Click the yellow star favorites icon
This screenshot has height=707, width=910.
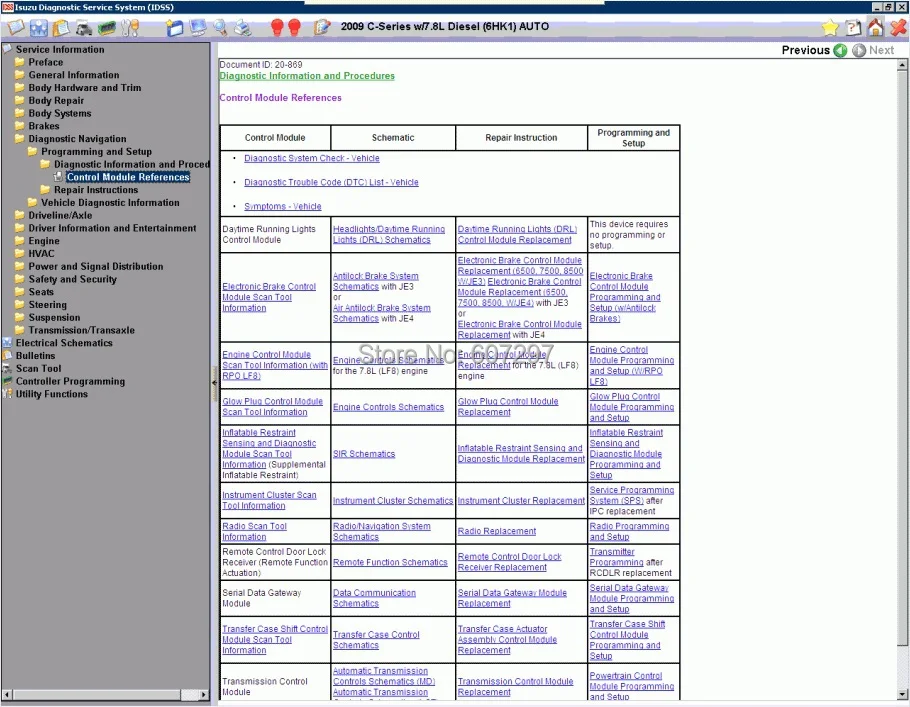coord(830,27)
